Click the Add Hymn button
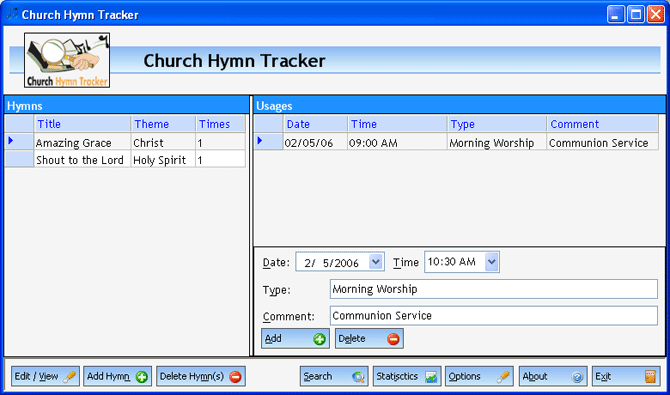Viewport: 670px width, 395px height. 118,376
